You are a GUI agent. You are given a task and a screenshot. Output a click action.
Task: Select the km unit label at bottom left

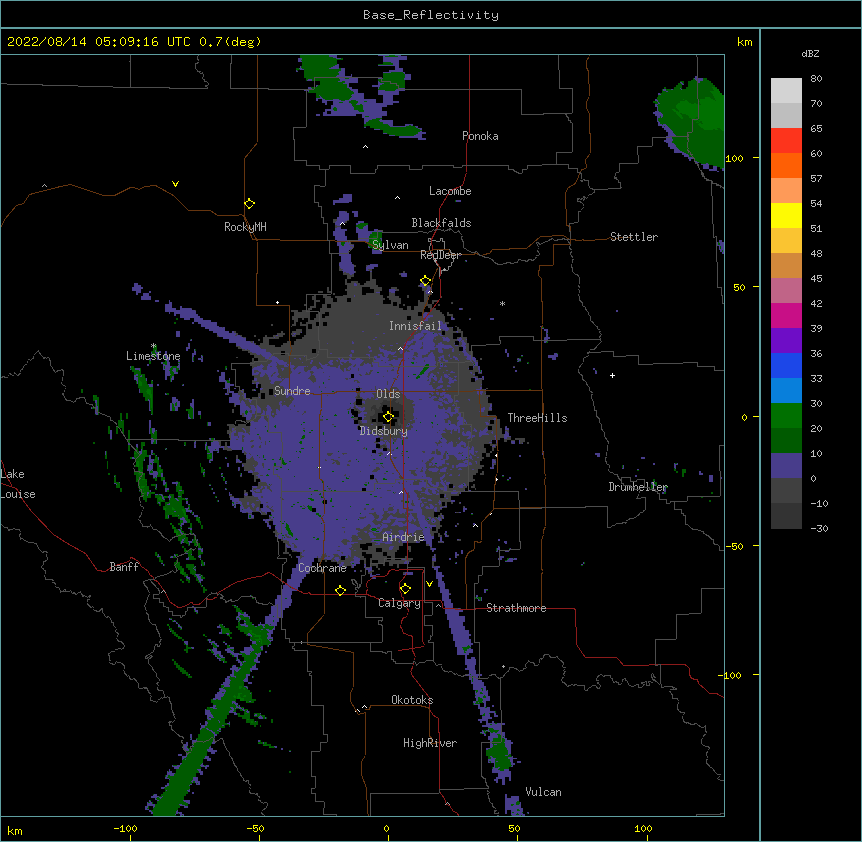pyautogui.click(x=15, y=830)
